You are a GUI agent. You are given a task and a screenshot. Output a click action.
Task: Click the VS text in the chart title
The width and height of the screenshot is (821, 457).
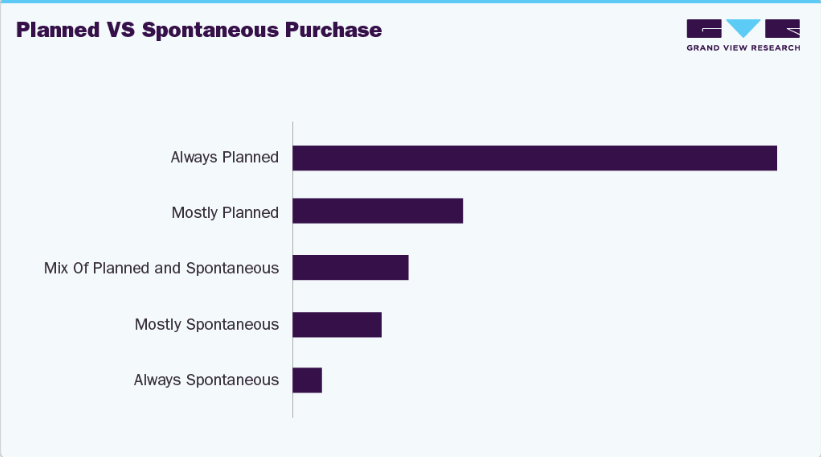pos(121,30)
